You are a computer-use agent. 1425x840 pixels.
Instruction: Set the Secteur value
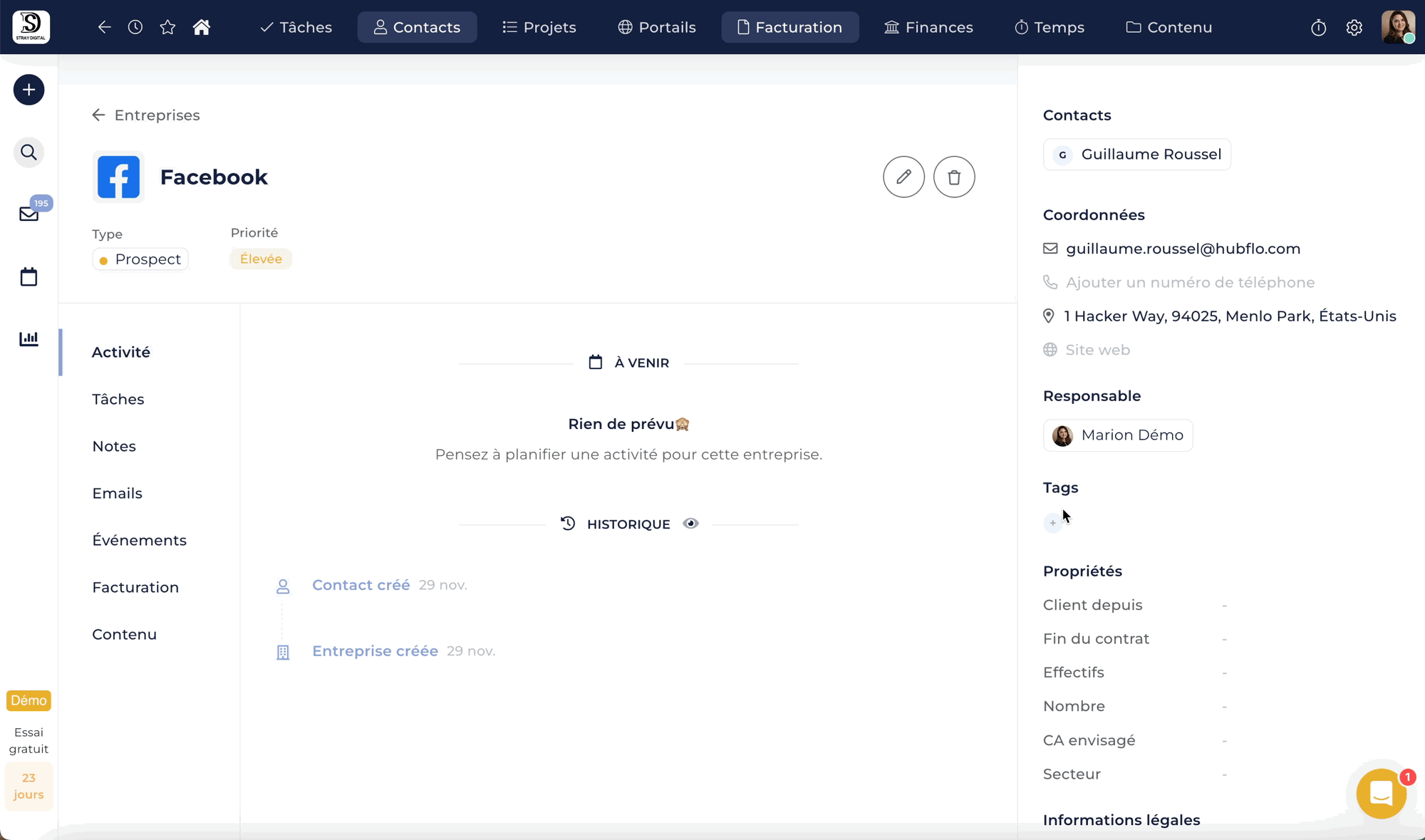coord(1224,774)
